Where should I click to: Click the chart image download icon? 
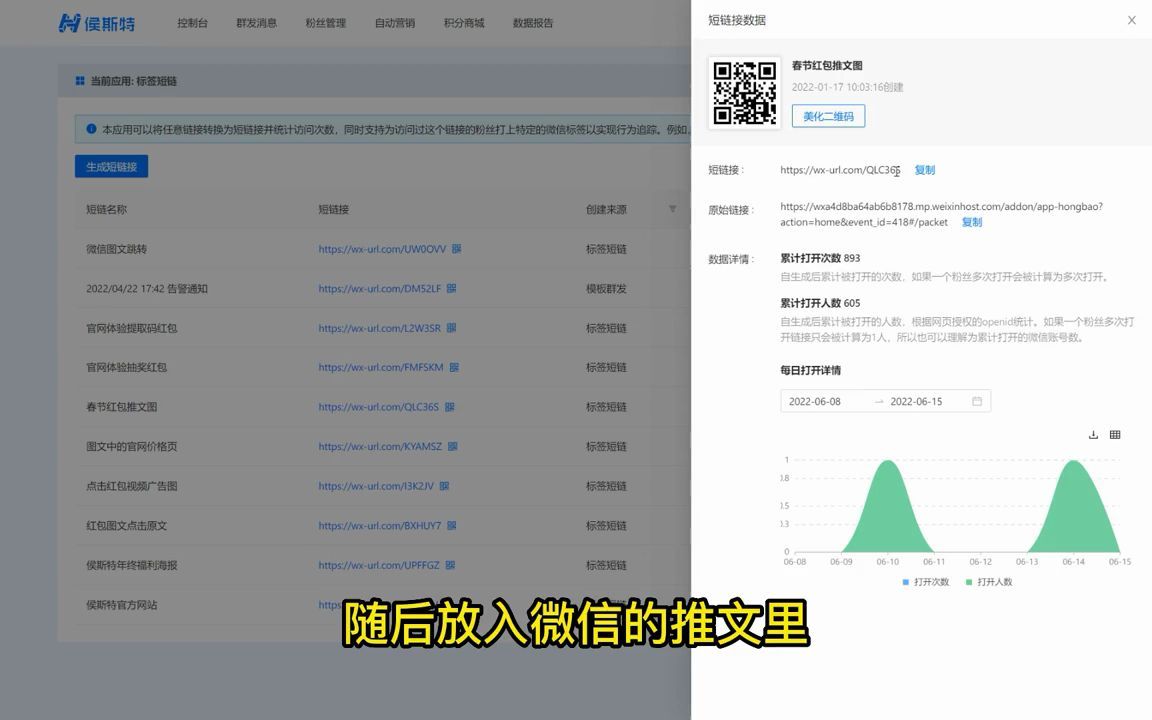coord(1093,435)
